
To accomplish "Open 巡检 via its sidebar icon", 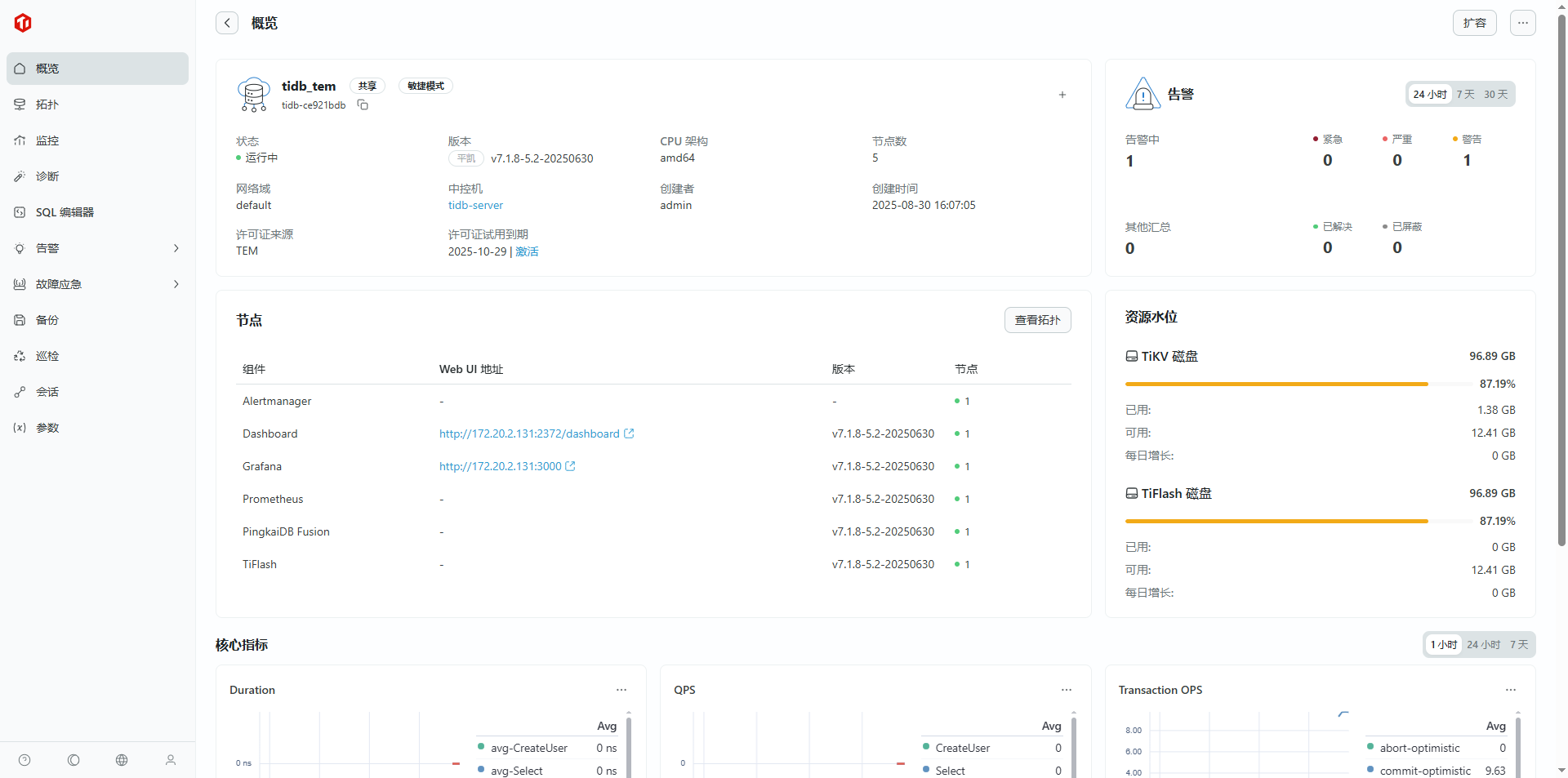I will tap(20, 356).
